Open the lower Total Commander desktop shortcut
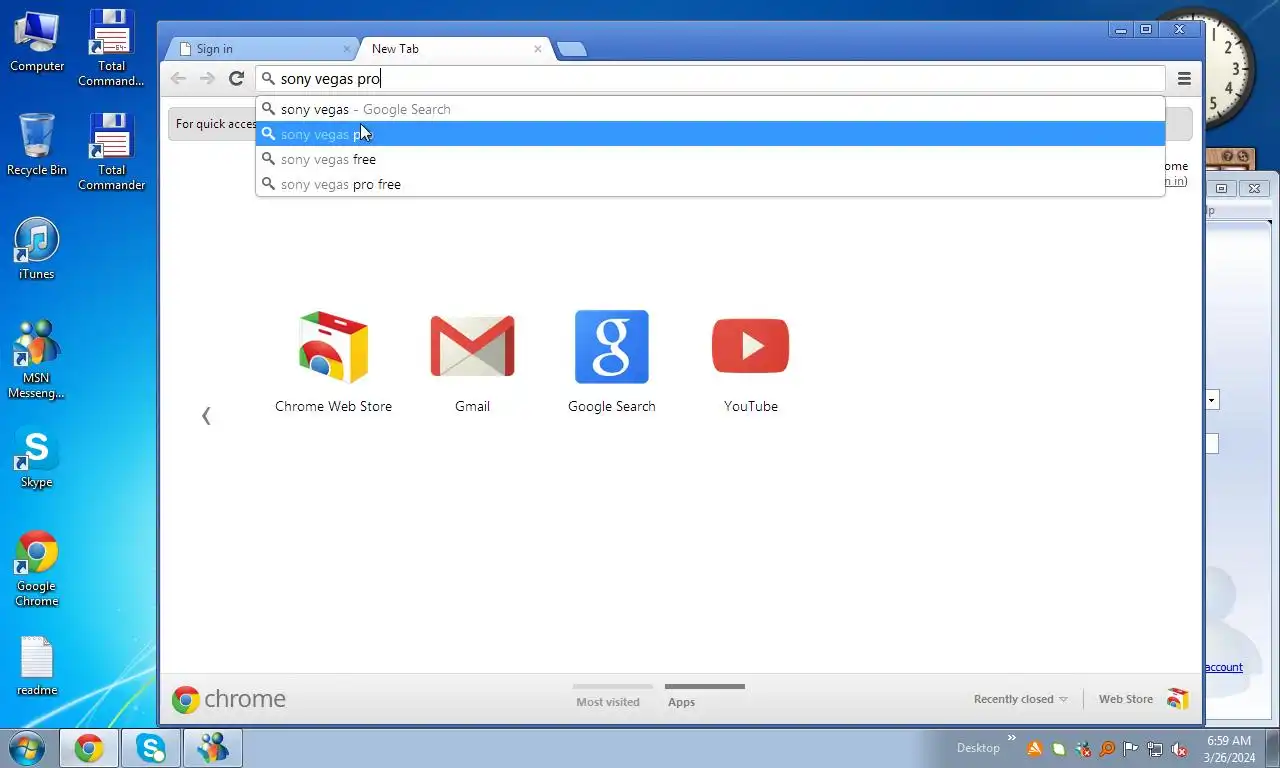The image size is (1280, 768). (x=111, y=152)
